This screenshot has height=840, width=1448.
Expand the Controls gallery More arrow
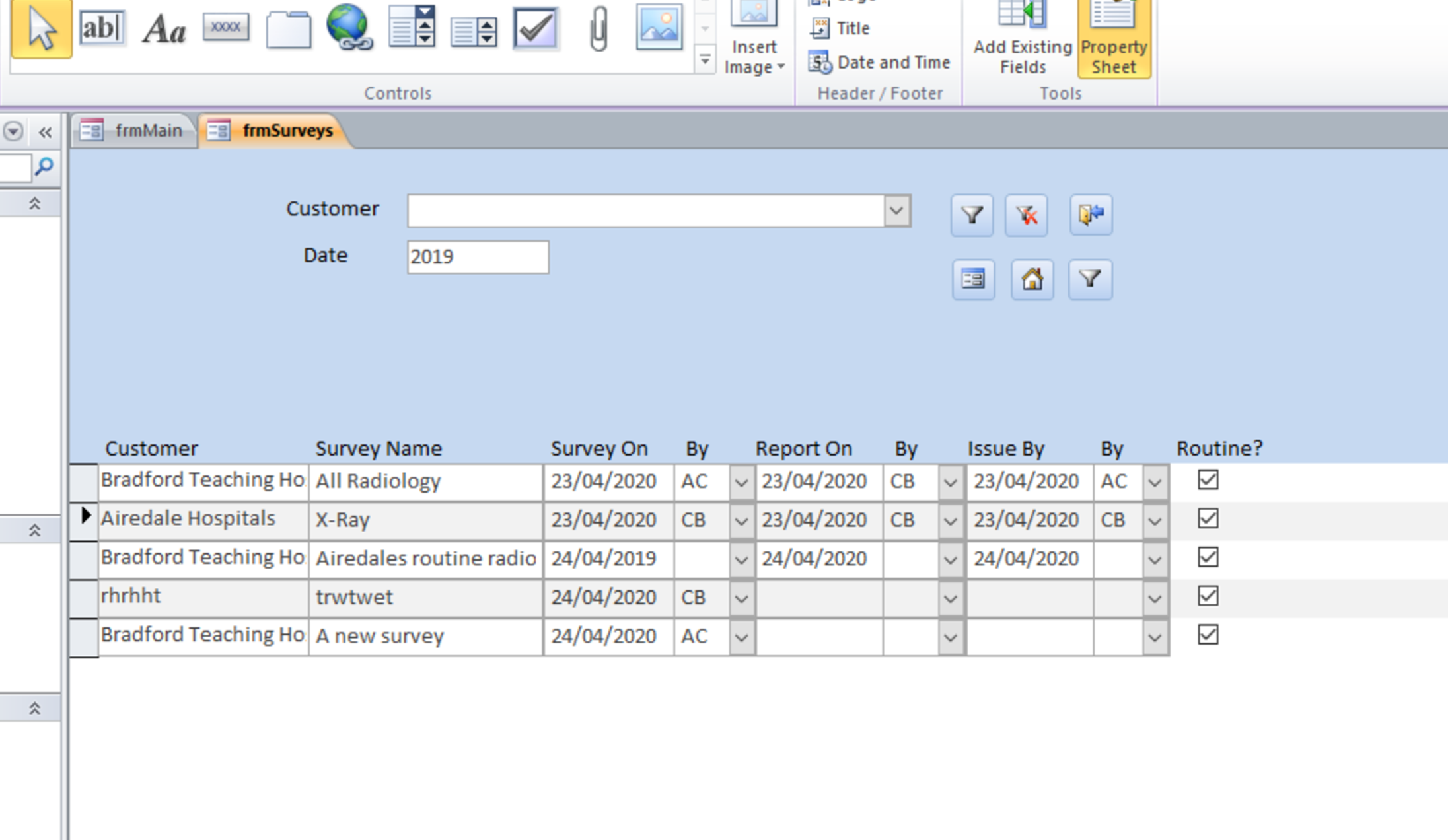pos(706,60)
